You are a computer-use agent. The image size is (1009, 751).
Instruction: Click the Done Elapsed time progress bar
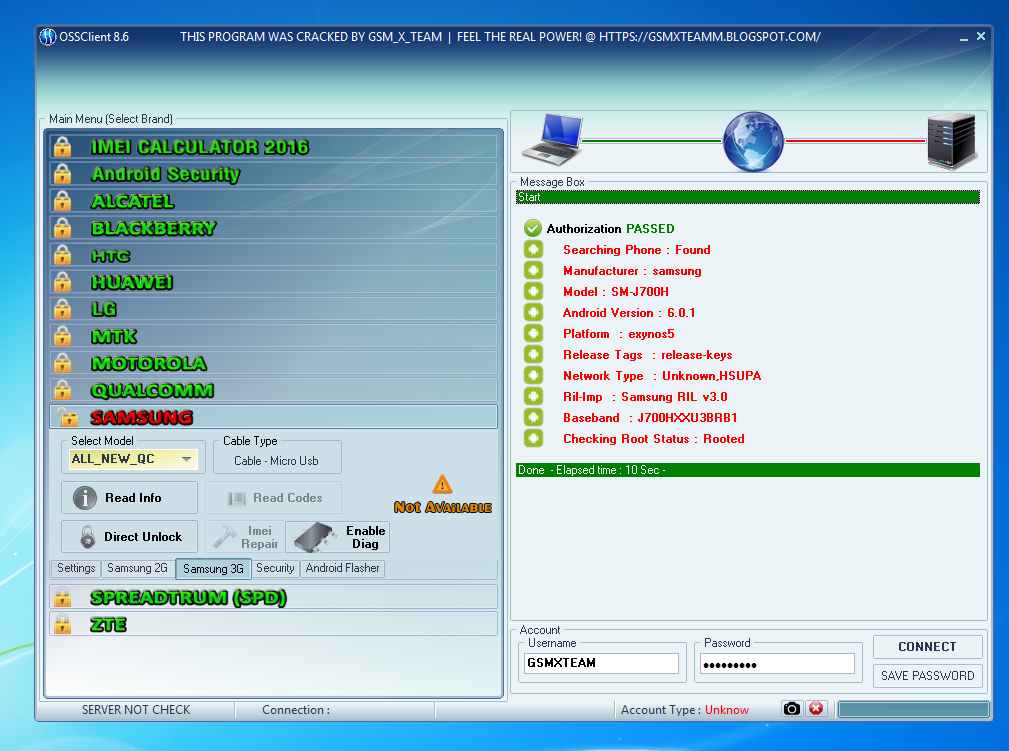tap(748, 470)
